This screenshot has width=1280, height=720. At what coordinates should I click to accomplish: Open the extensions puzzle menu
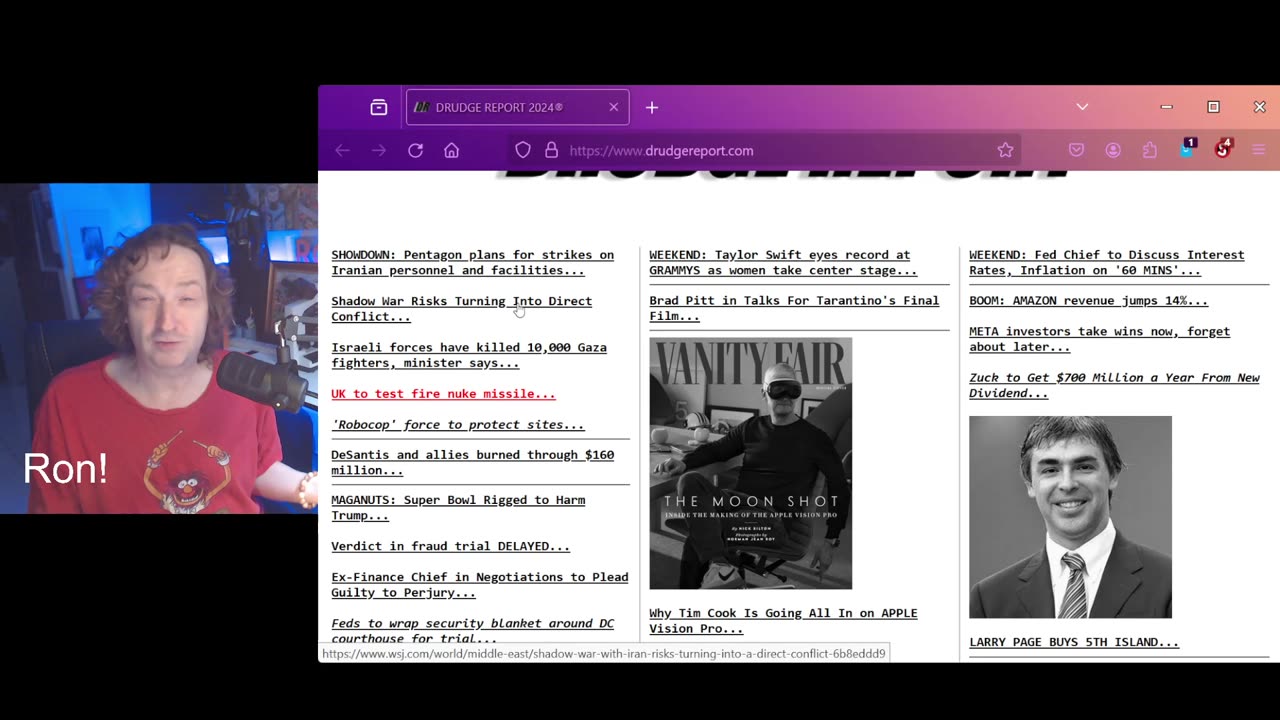click(x=1149, y=150)
